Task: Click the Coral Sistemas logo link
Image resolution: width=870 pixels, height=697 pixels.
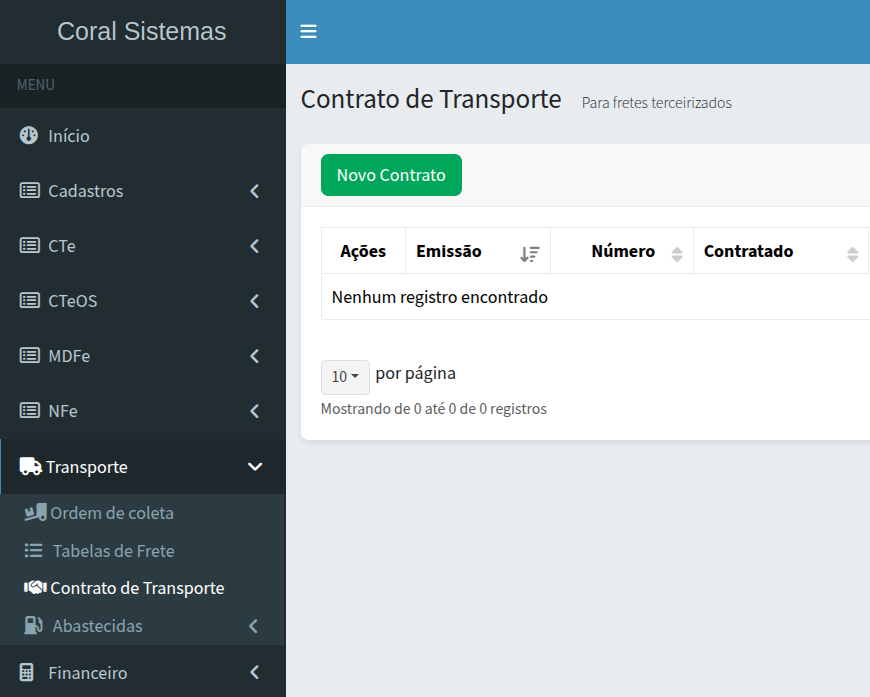Action: (x=142, y=32)
